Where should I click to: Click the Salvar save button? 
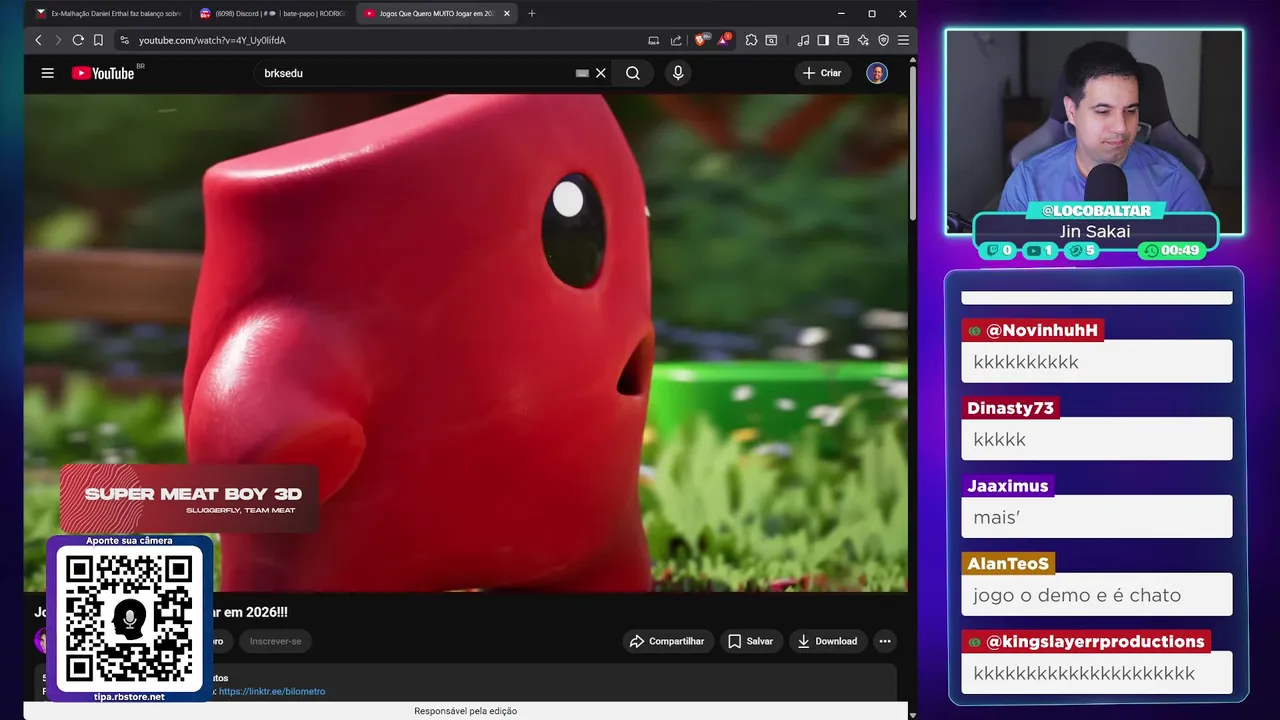point(751,641)
